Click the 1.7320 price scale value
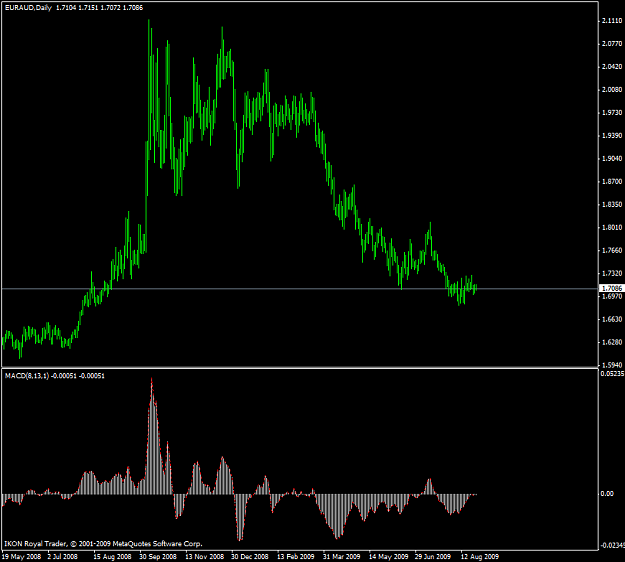This screenshot has height=562, width=625. [x=612, y=273]
